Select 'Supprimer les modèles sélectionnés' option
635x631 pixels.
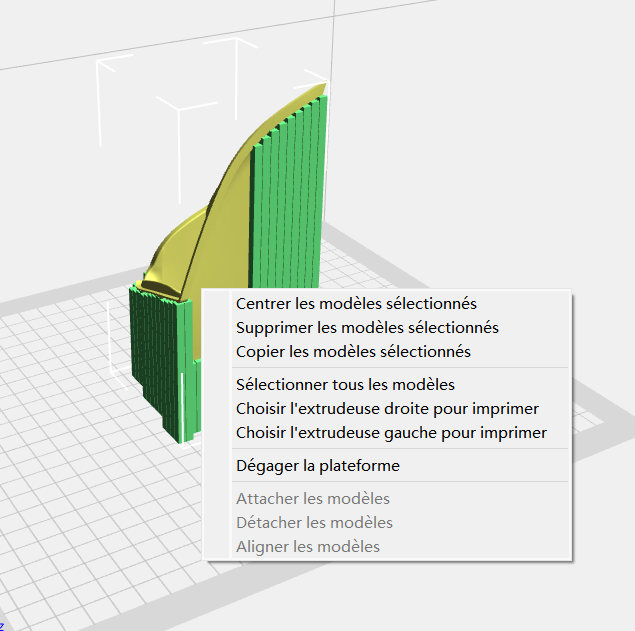tap(387, 328)
